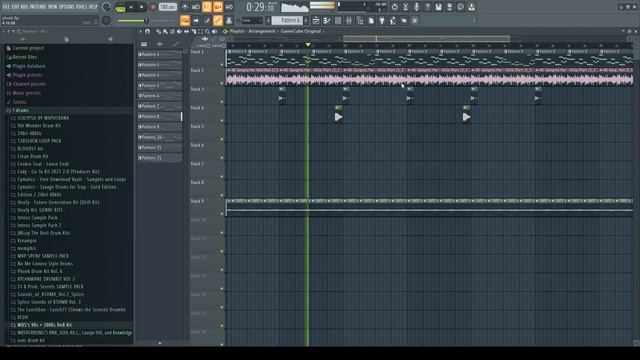The image size is (640, 360).
Task: Select Pattern 1 in the picker
Action: 159,54
